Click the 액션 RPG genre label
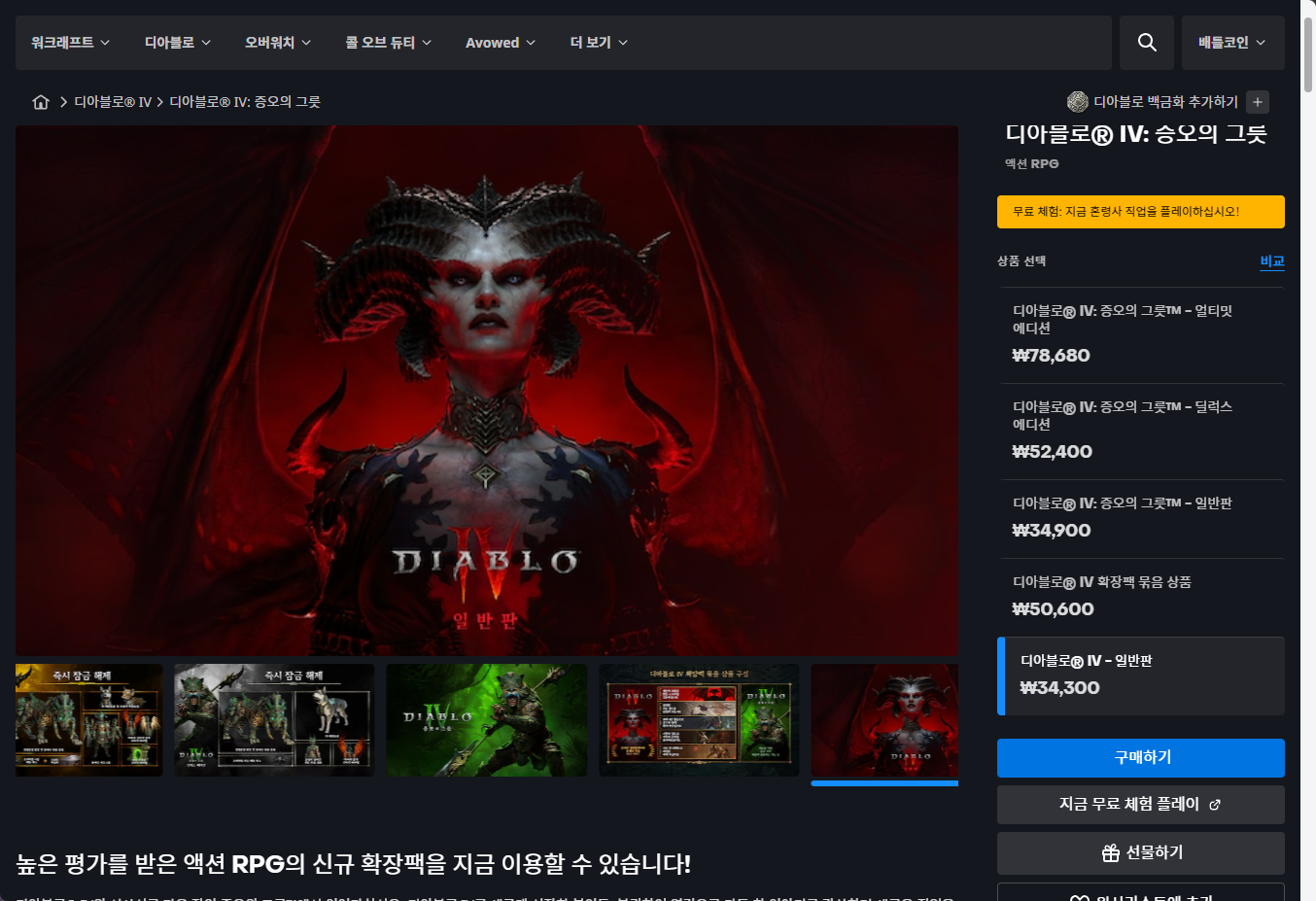The width and height of the screenshot is (1316, 901). (1032, 164)
